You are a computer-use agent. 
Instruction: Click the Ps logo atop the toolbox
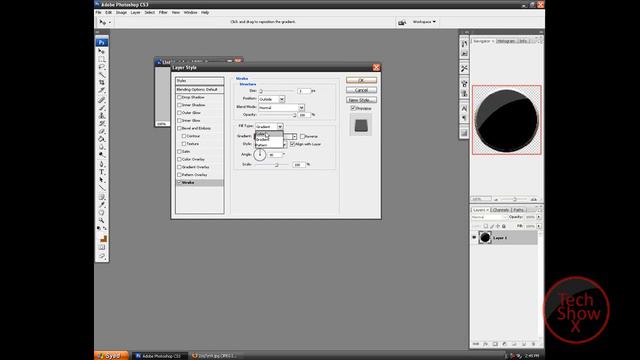(102, 42)
